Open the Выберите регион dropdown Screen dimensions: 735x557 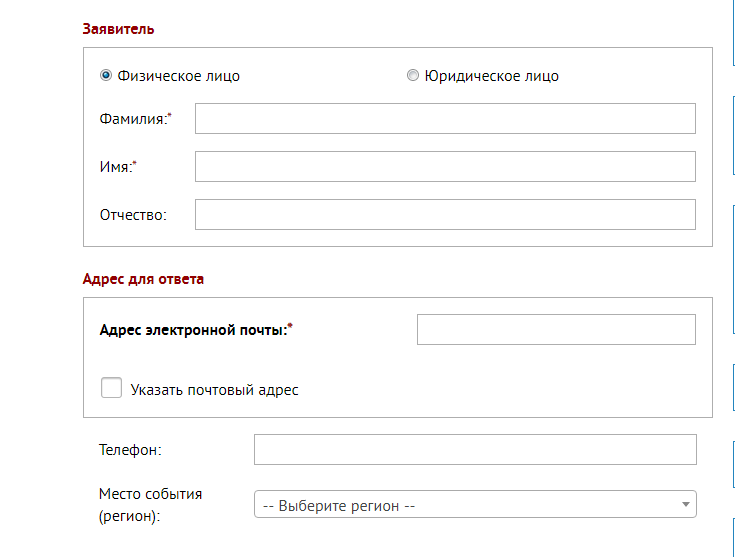[x=475, y=504]
